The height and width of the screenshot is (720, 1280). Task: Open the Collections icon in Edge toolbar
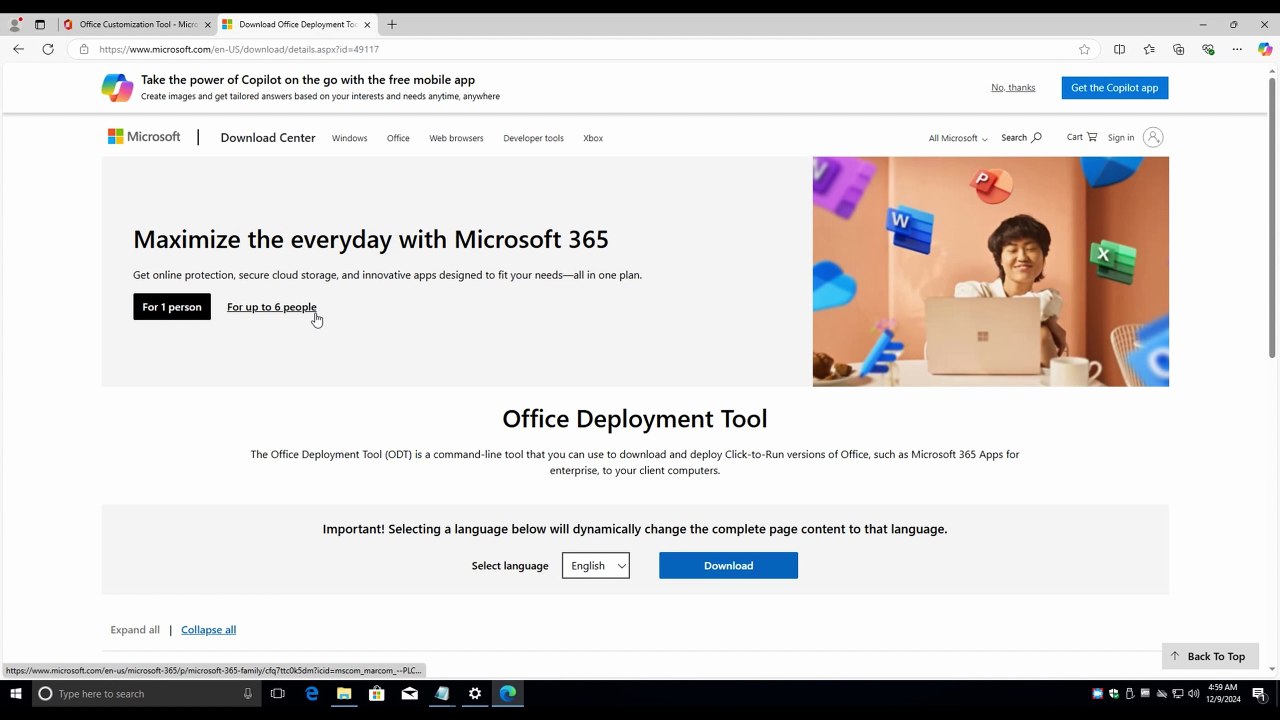[1178, 49]
